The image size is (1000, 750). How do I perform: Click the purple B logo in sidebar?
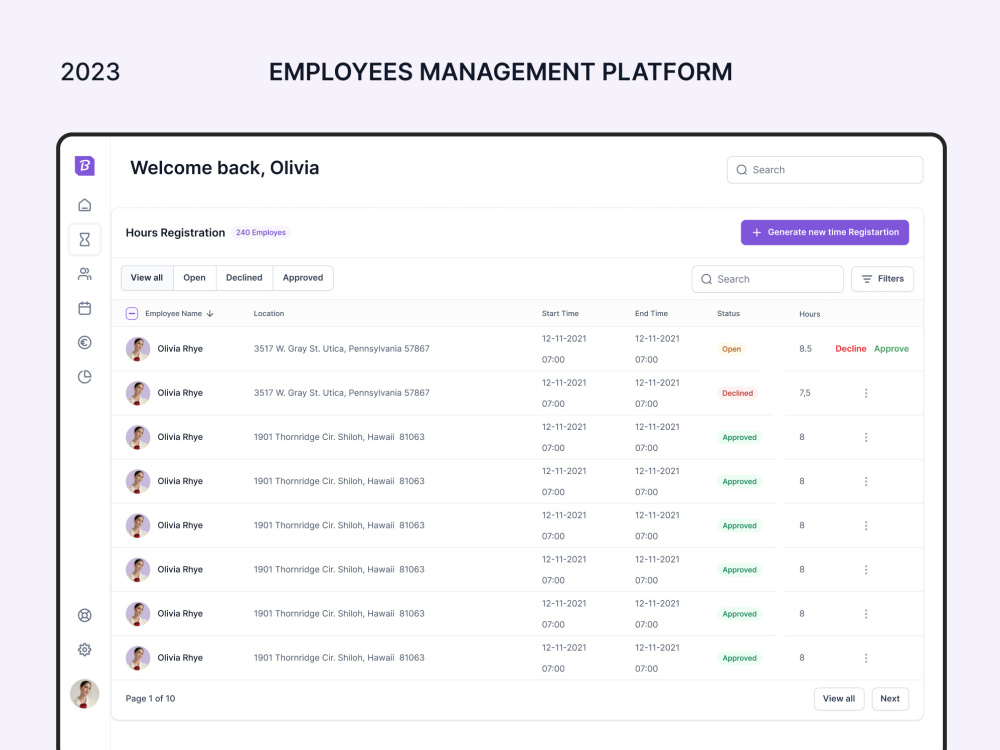tap(85, 166)
